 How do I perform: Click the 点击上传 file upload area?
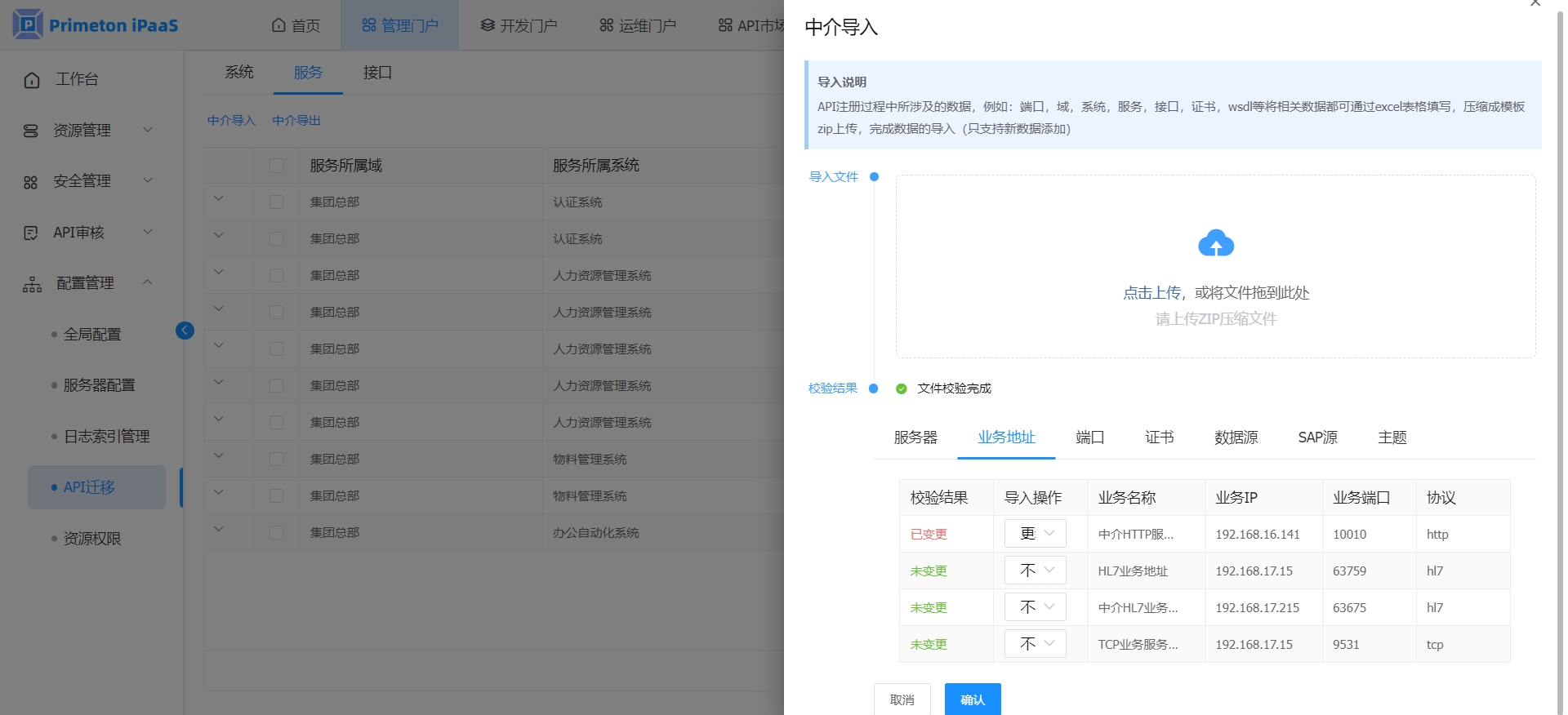(1151, 293)
